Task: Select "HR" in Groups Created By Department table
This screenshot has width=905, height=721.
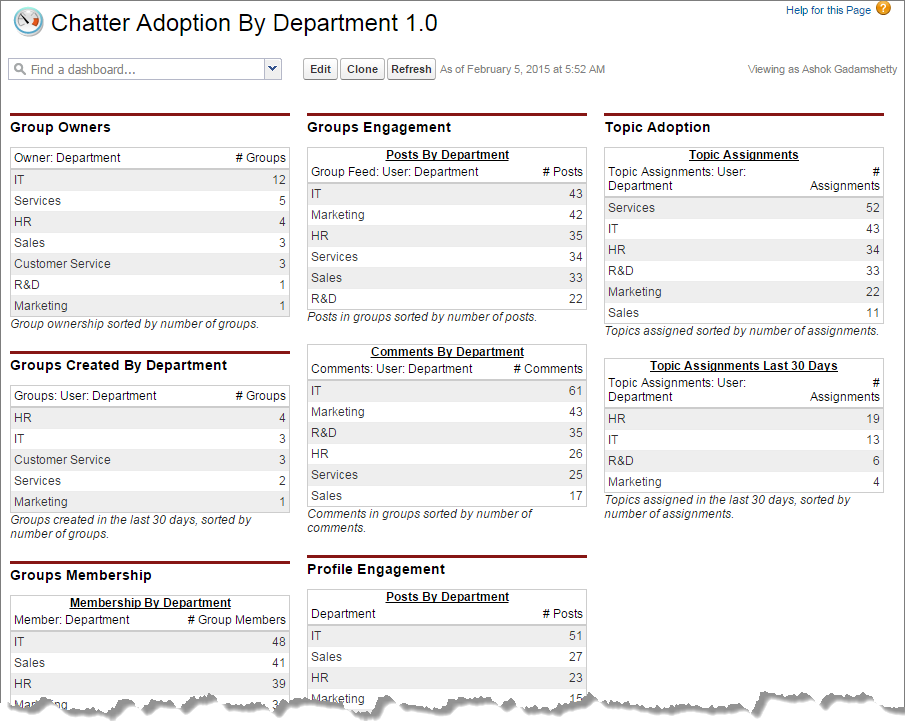Action: pos(23,417)
